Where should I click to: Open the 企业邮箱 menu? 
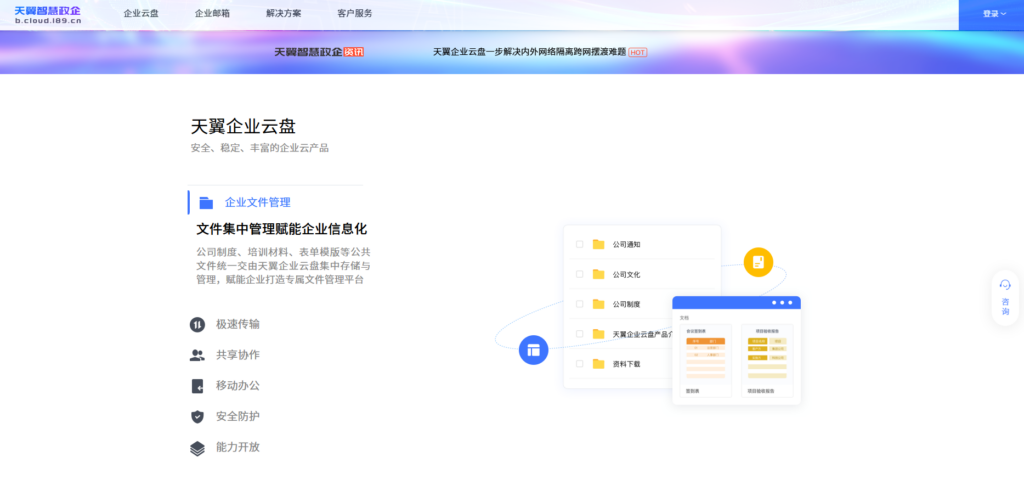pos(212,13)
